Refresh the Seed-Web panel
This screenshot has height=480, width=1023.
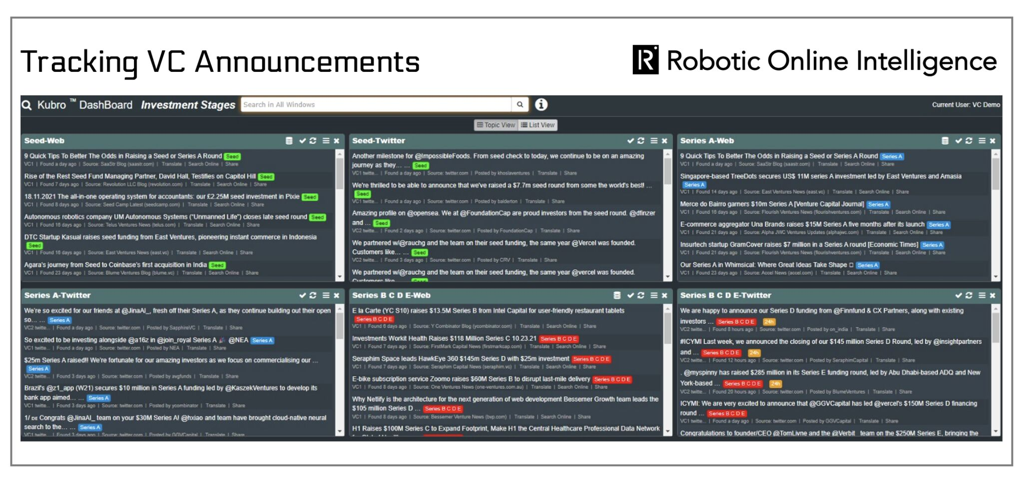click(x=314, y=141)
